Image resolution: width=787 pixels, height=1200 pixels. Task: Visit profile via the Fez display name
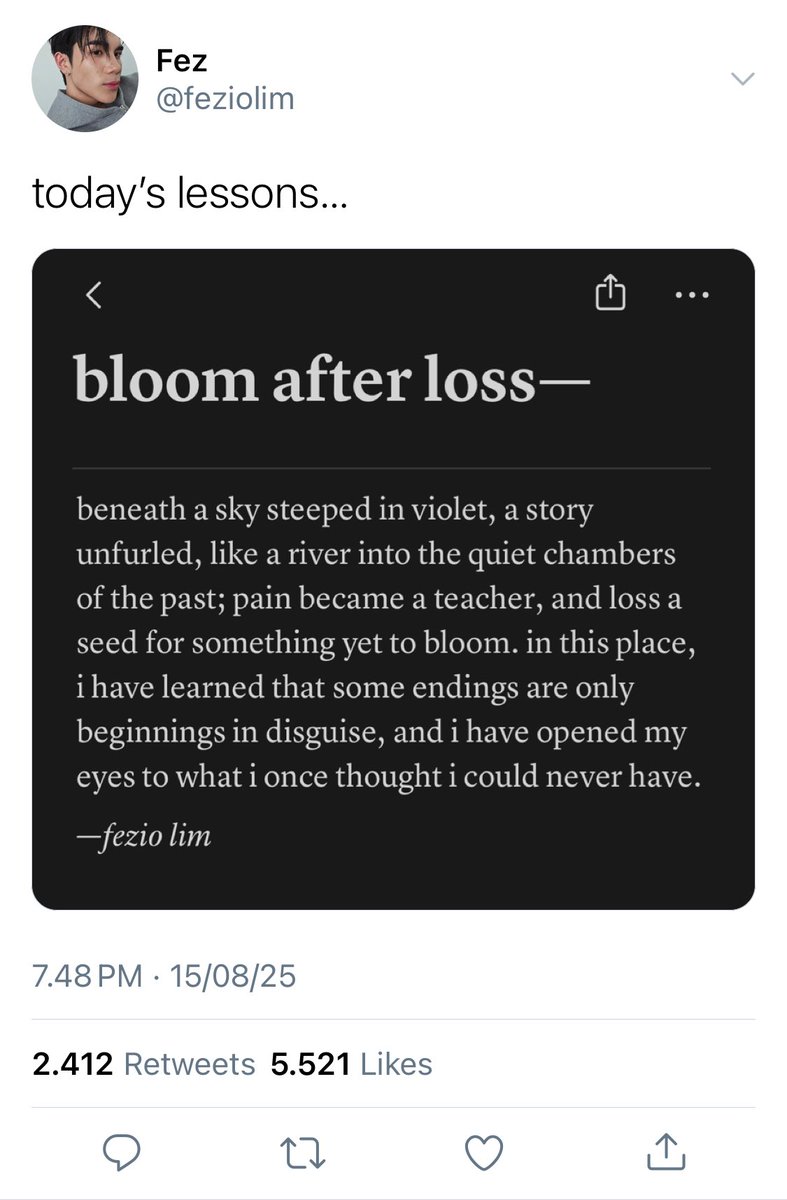coord(180,60)
